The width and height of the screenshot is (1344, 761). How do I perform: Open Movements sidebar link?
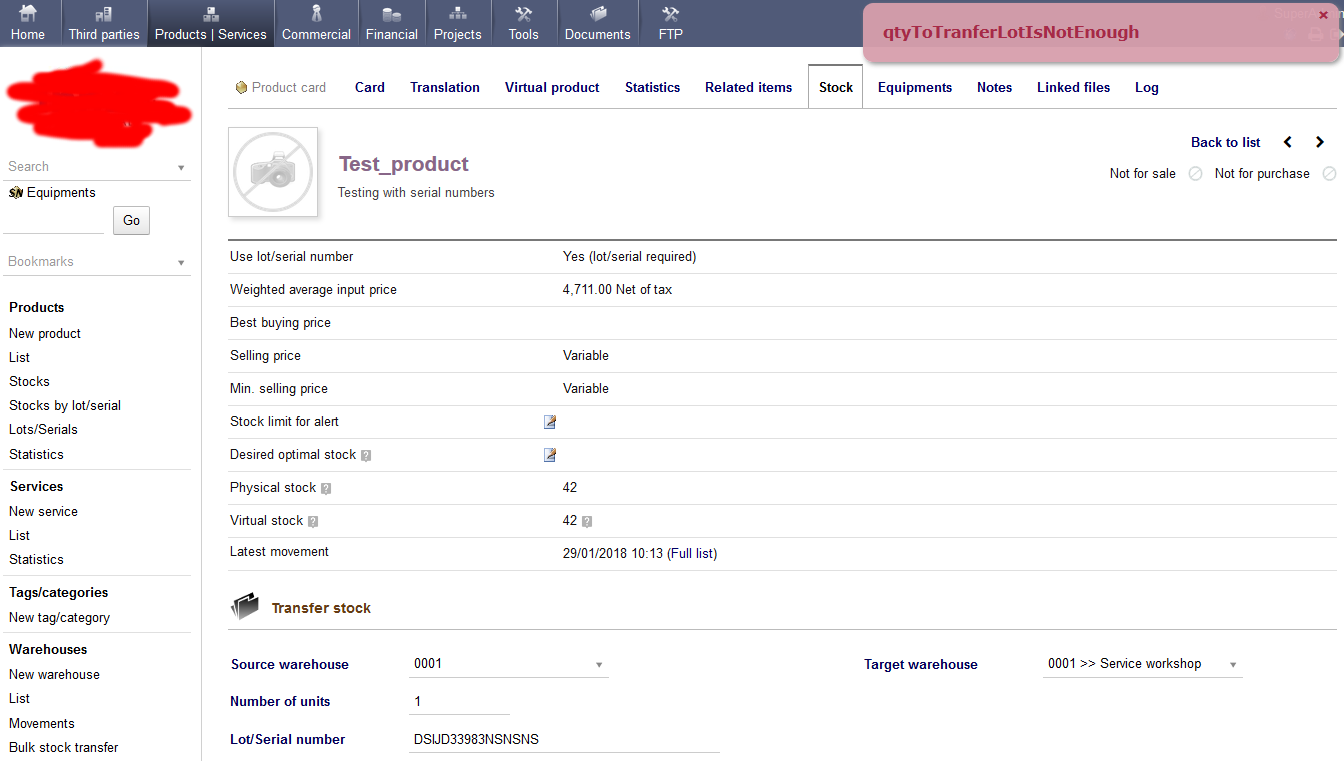click(42, 723)
